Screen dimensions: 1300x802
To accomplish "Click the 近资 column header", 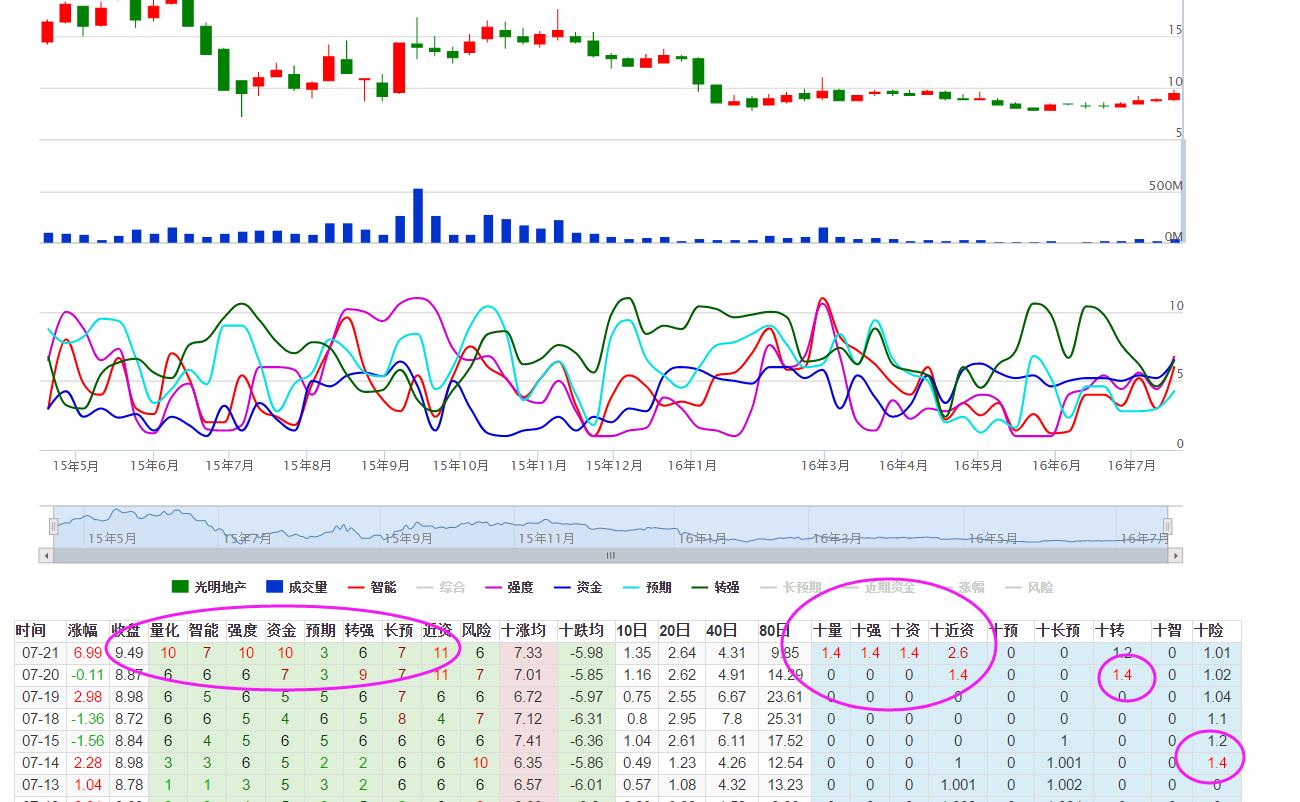I will [438, 630].
